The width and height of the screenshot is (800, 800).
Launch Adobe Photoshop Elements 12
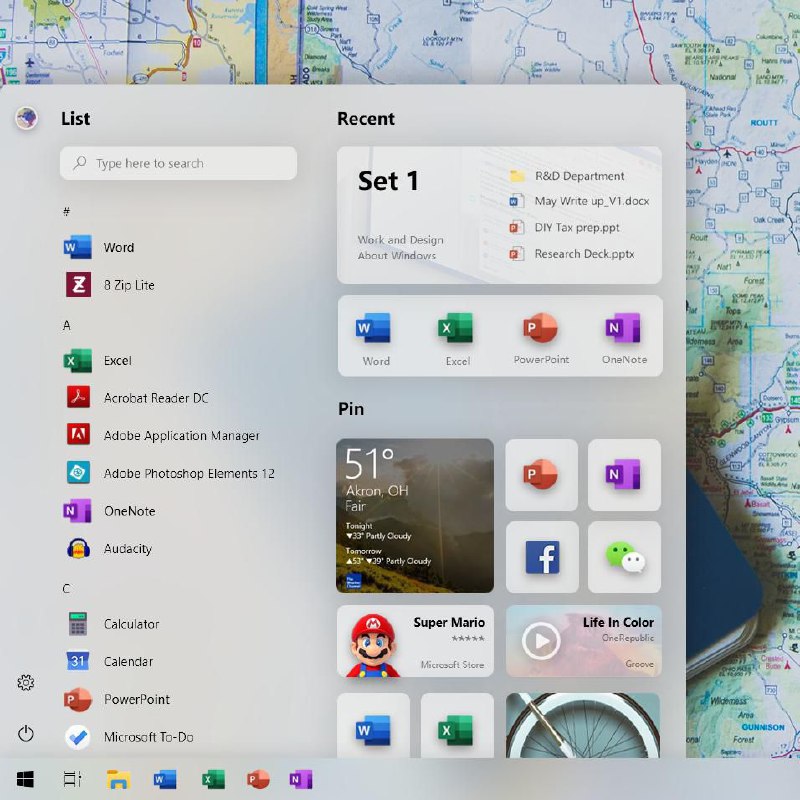coord(170,473)
